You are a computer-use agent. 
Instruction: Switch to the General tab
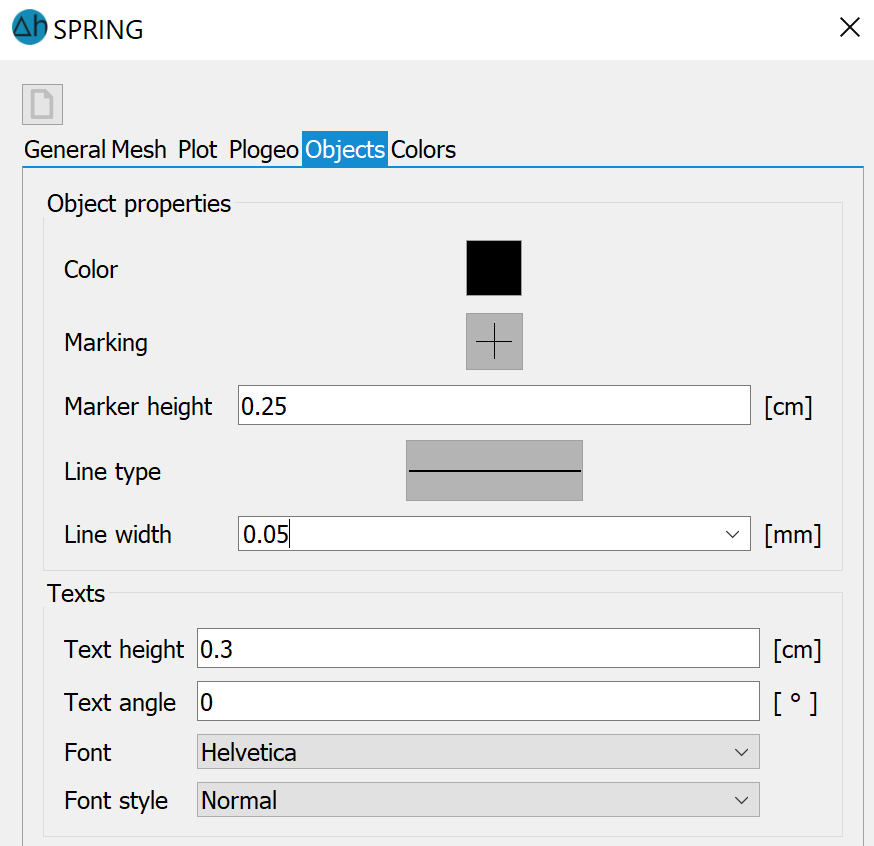65,149
